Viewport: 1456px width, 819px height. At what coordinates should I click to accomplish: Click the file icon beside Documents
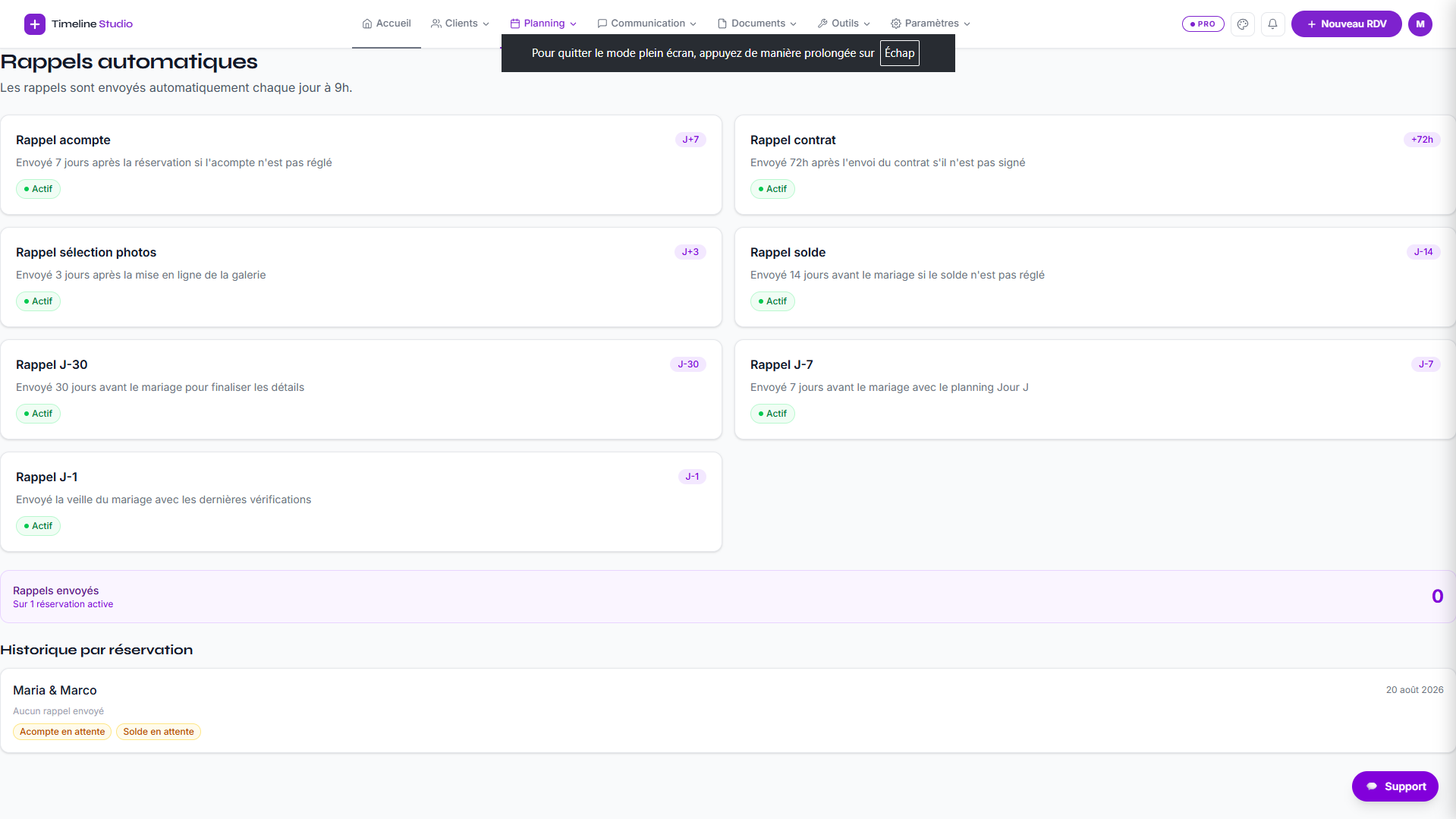[722, 24]
